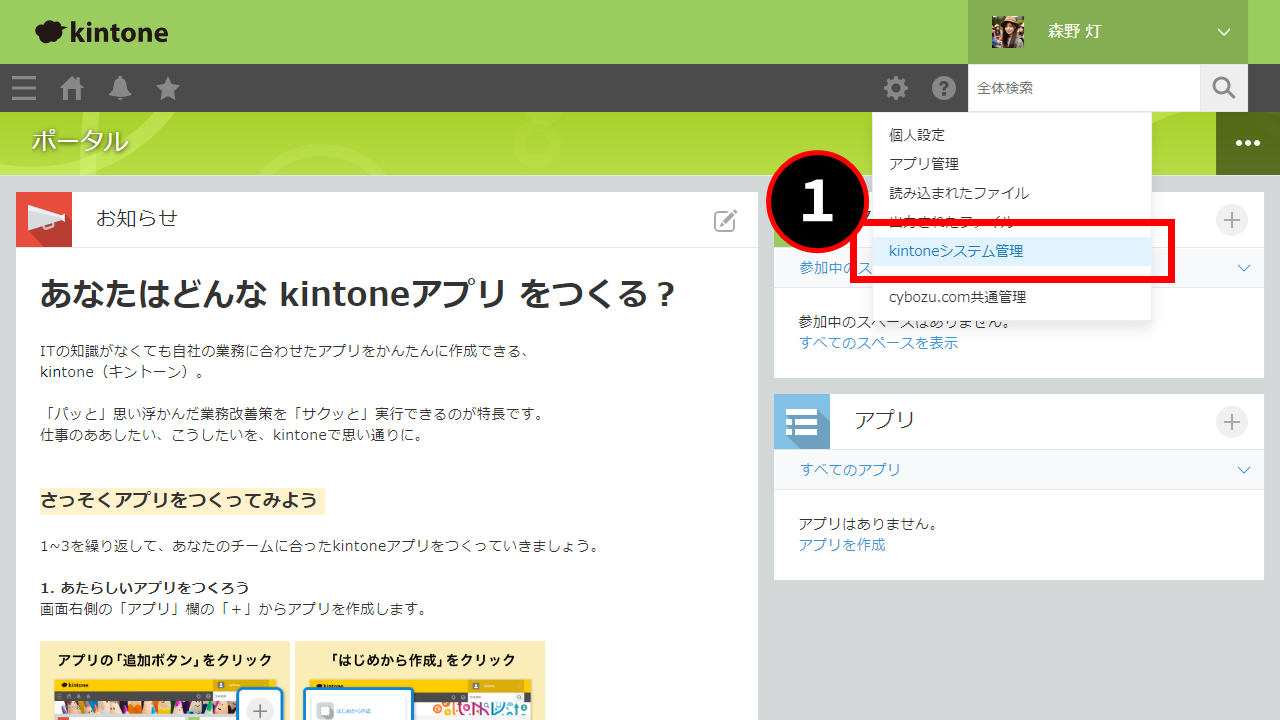
Task: Expand the user account menu arrow
Action: [x=1224, y=32]
